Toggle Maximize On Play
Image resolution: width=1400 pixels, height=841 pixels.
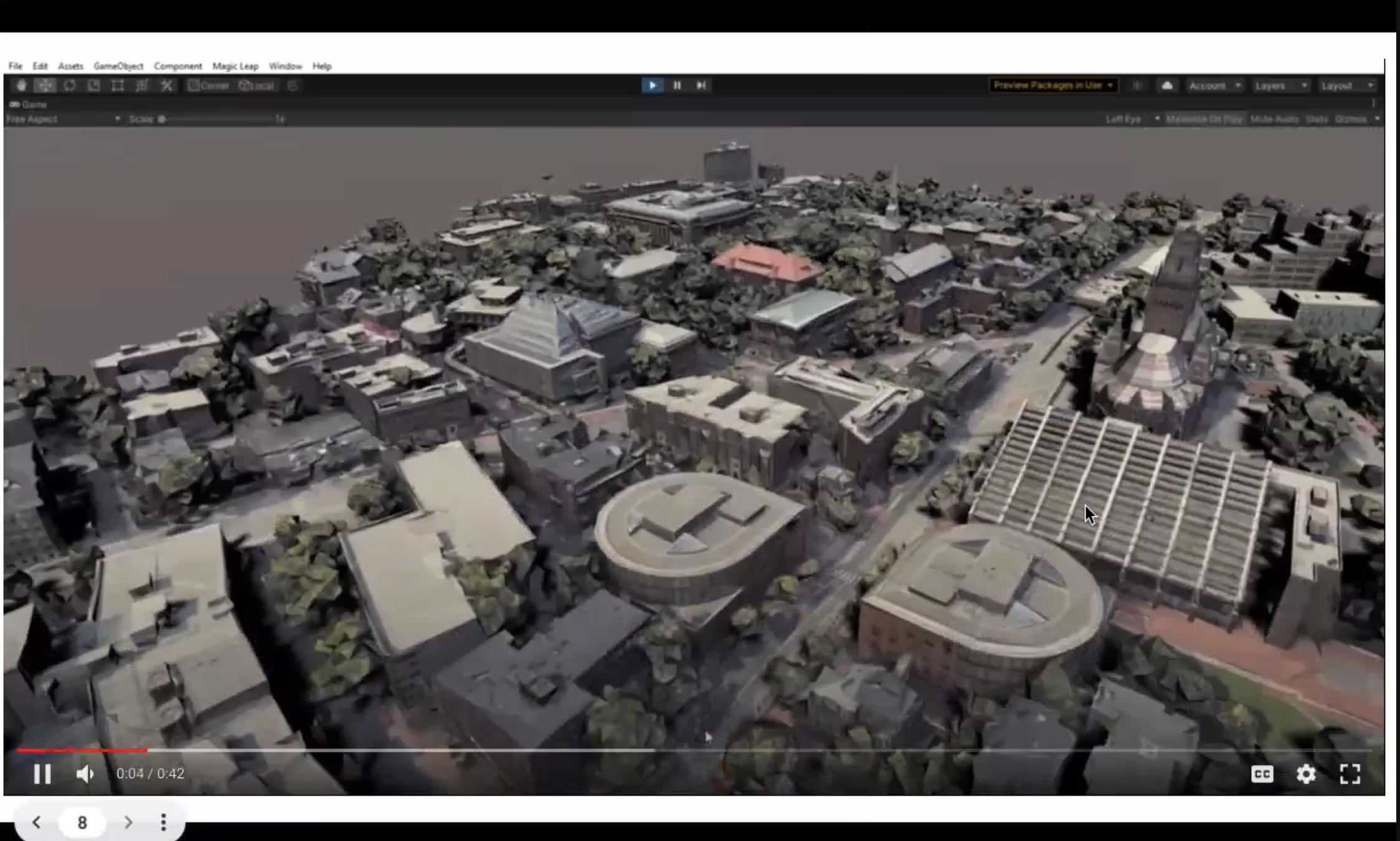[1204, 118]
